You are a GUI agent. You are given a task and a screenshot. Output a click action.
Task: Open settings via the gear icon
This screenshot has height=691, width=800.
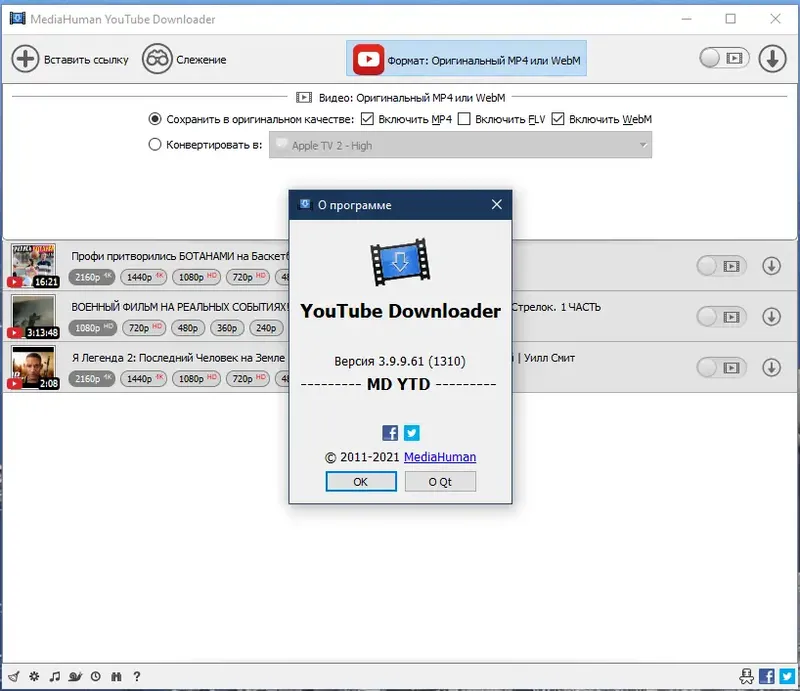(33, 677)
